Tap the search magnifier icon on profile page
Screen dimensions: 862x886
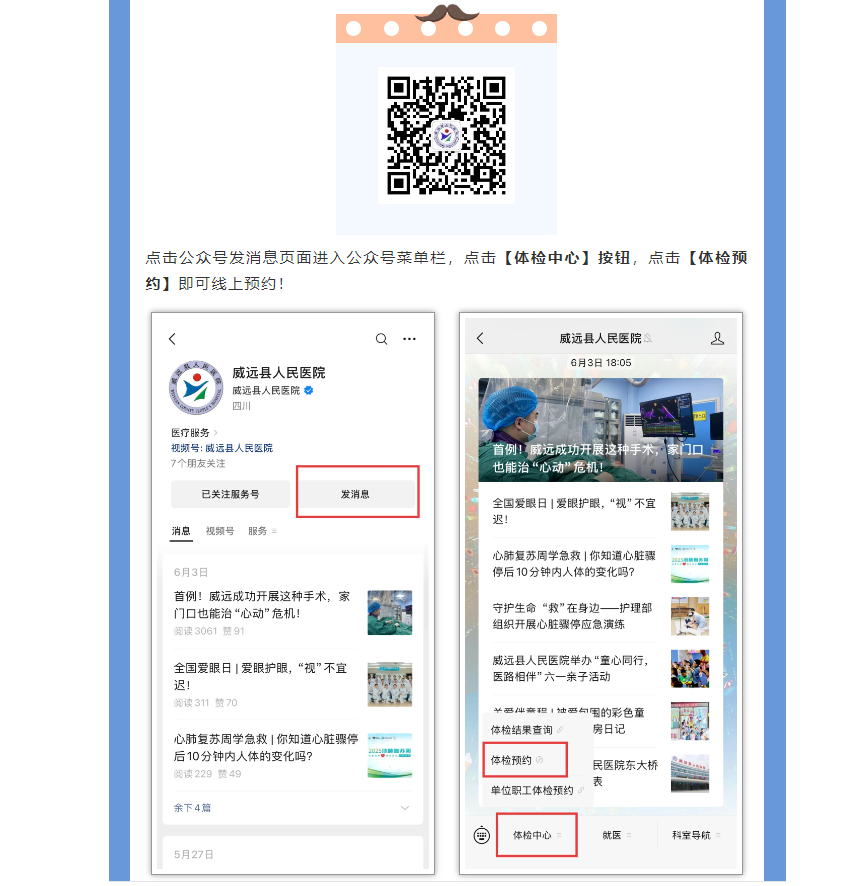(381, 339)
